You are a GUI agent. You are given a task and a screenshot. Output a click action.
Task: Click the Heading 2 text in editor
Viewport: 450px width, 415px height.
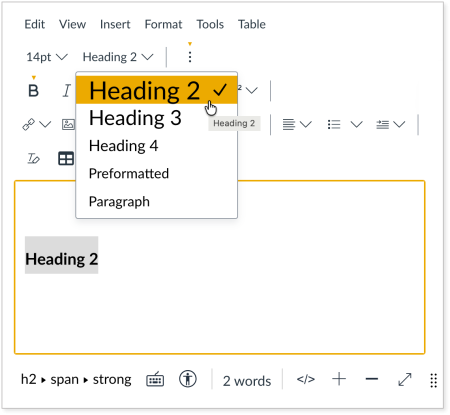[62, 259]
